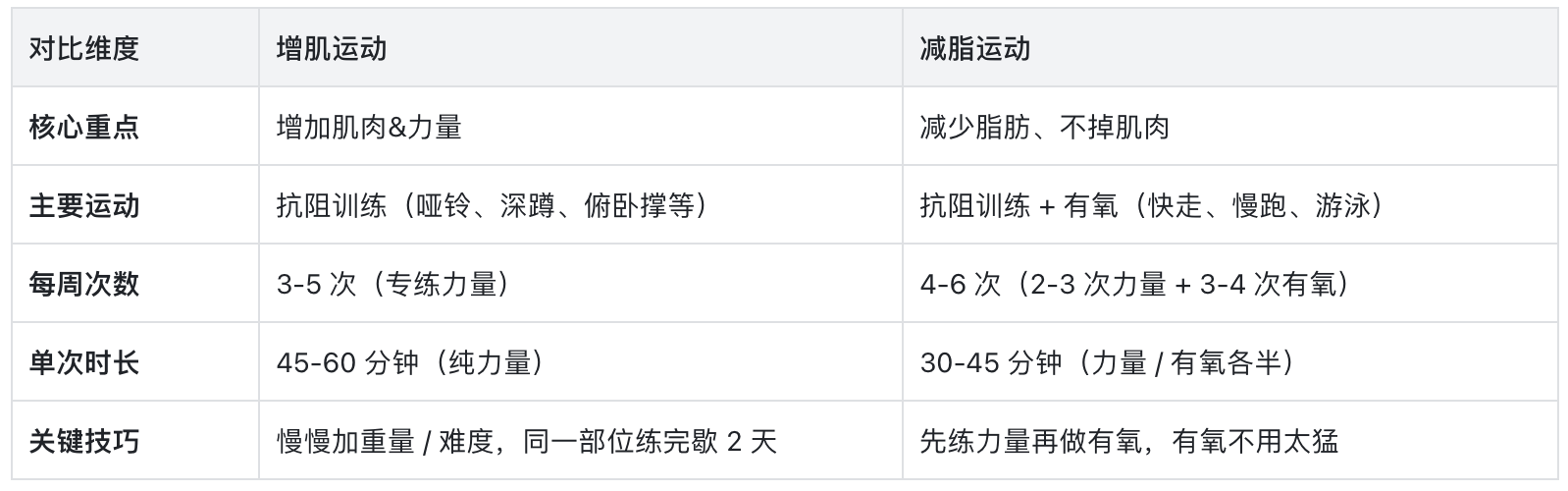Select the 减脂运动 column header

tap(974, 48)
